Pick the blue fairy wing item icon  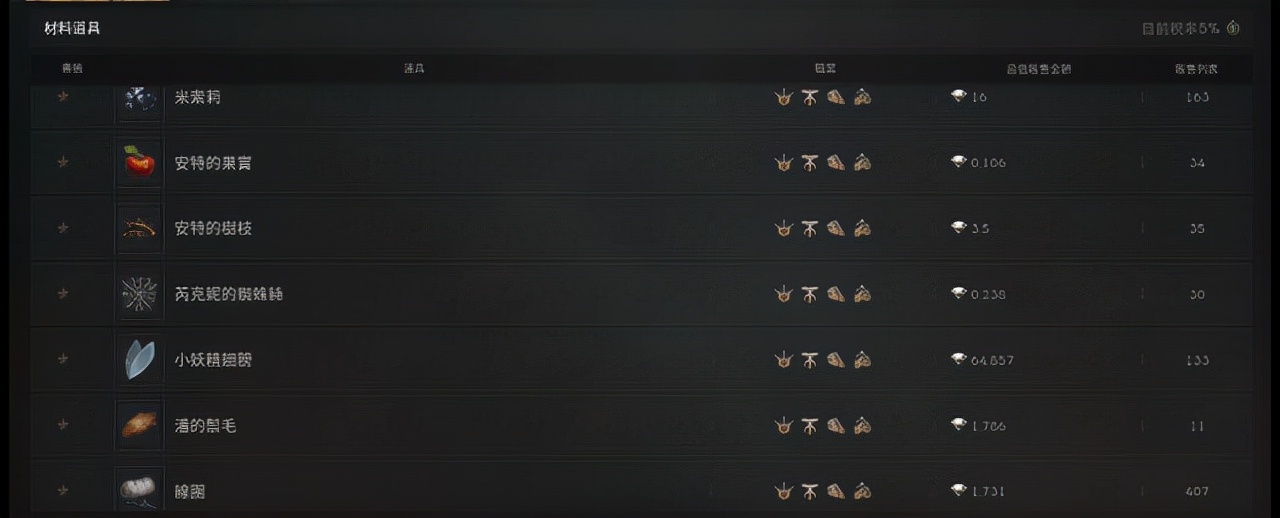pyautogui.click(x=139, y=360)
